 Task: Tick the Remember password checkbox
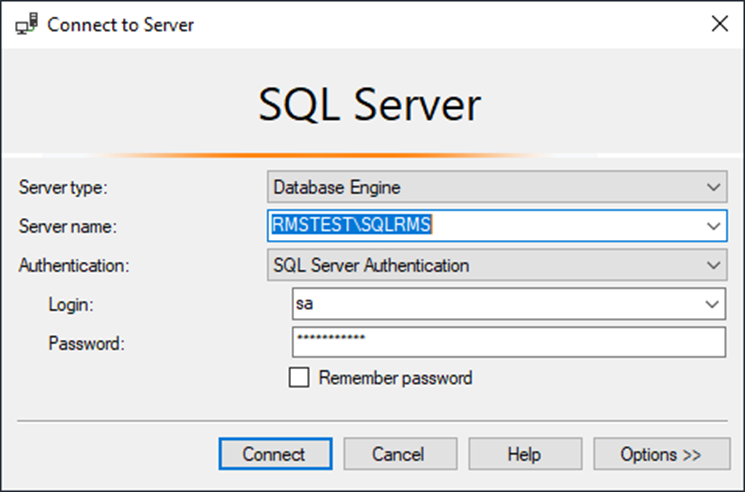(299, 378)
